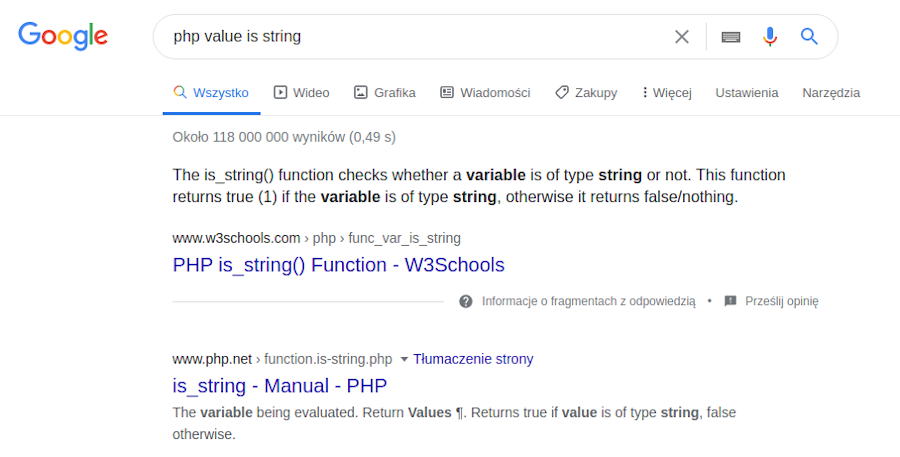Click the feedback flag icon

(730, 301)
